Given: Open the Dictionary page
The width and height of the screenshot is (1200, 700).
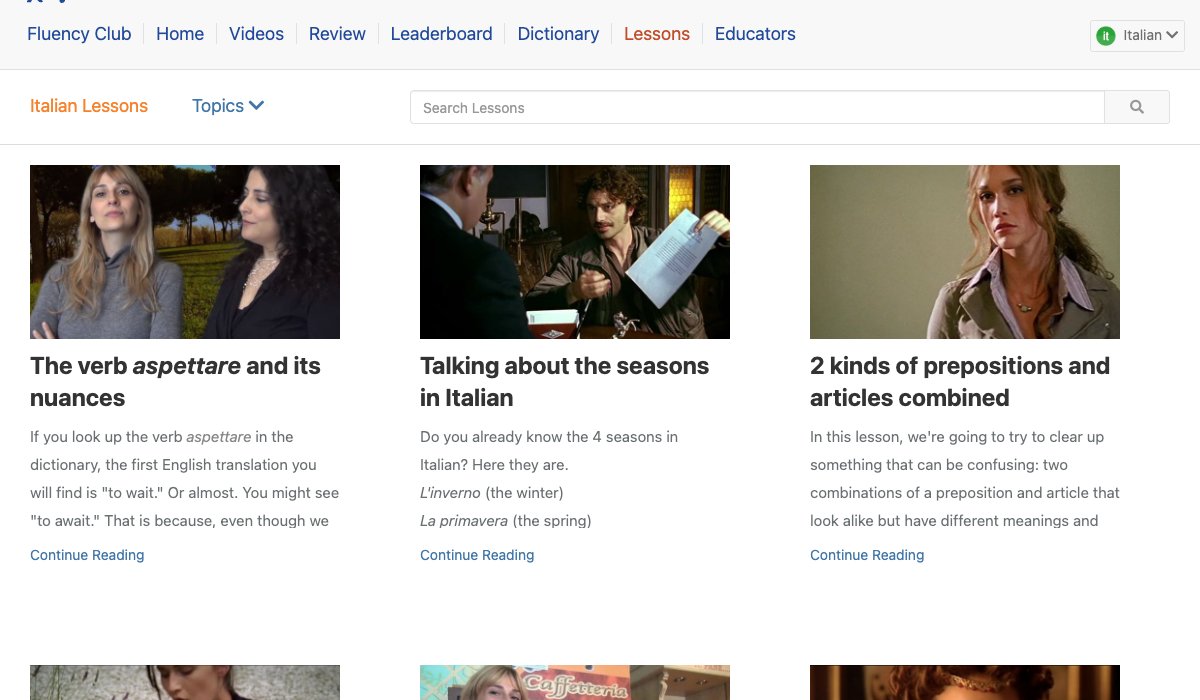Looking at the screenshot, I should (558, 34).
